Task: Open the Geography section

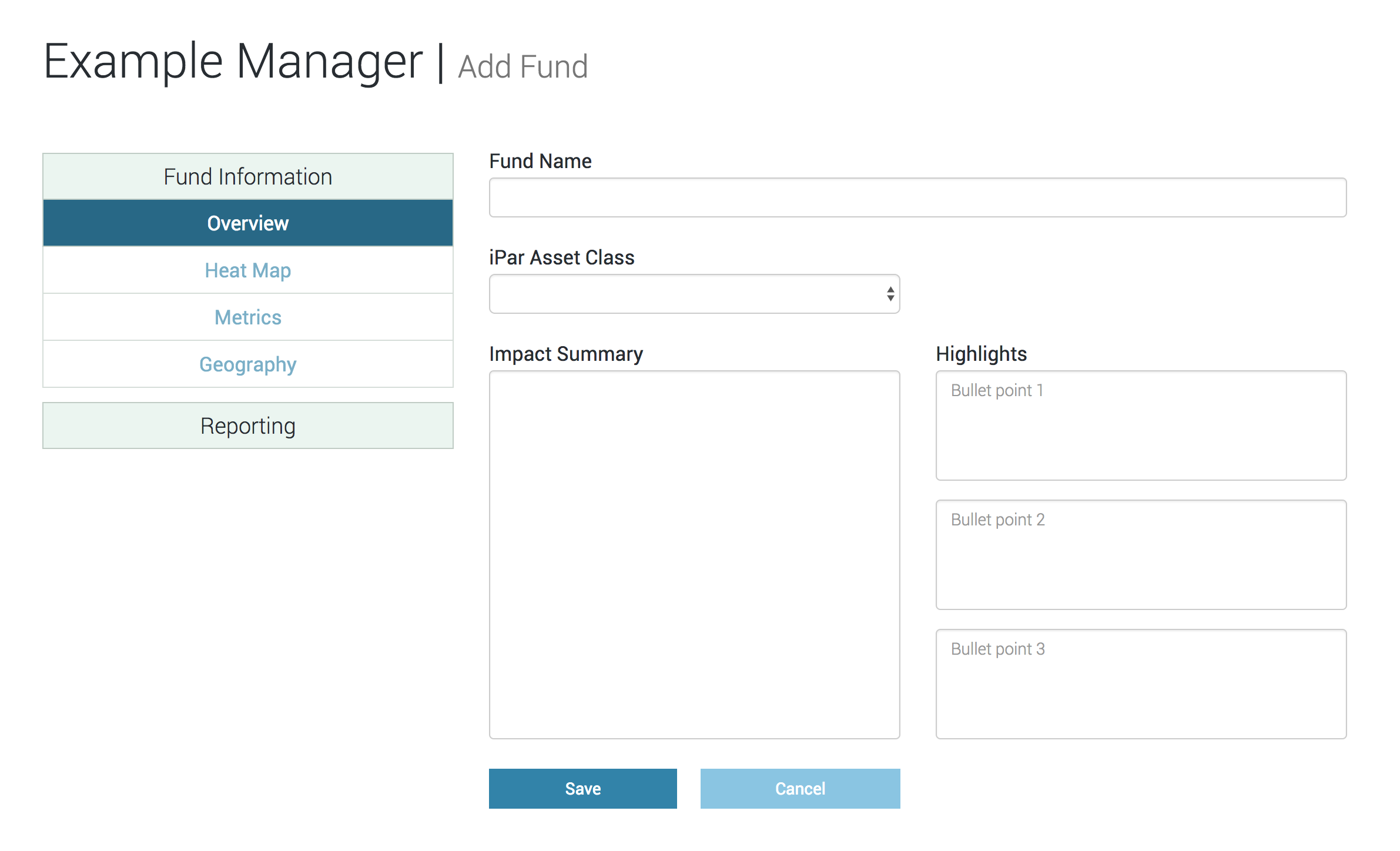Action: [247, 364]
